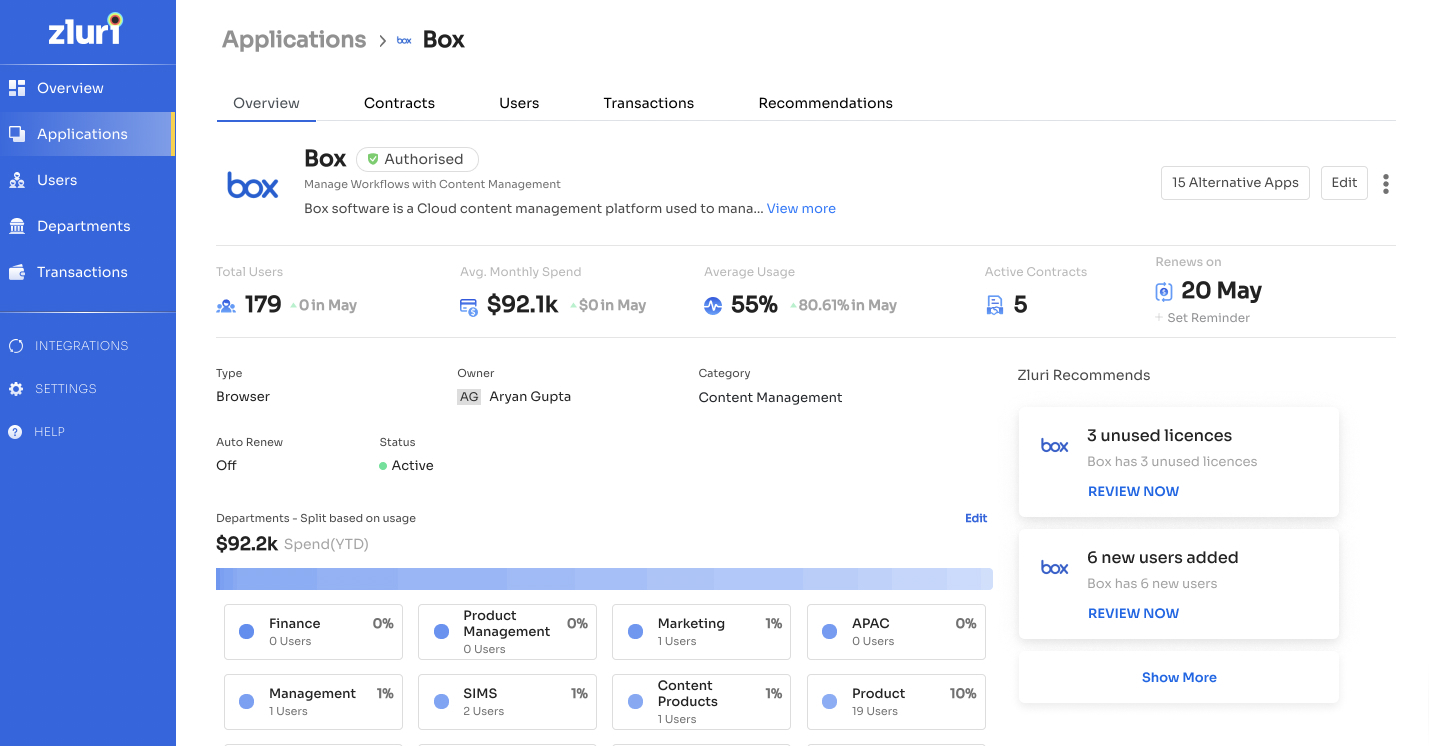Click the $92.1k monthly spend value
Viewport: 1429px width, 746px height.
(x=522, y=305)
